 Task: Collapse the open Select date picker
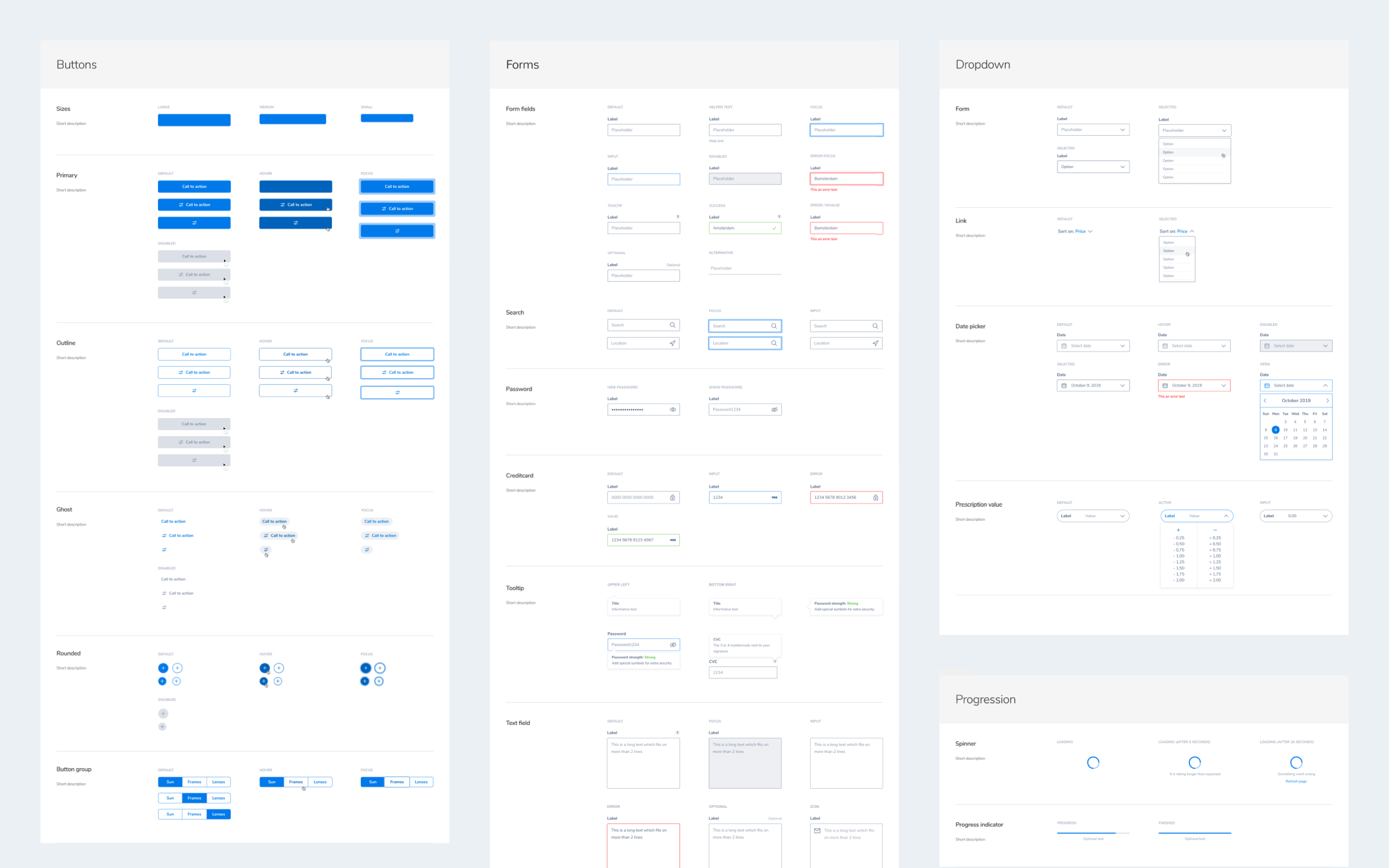point(1325,385)
